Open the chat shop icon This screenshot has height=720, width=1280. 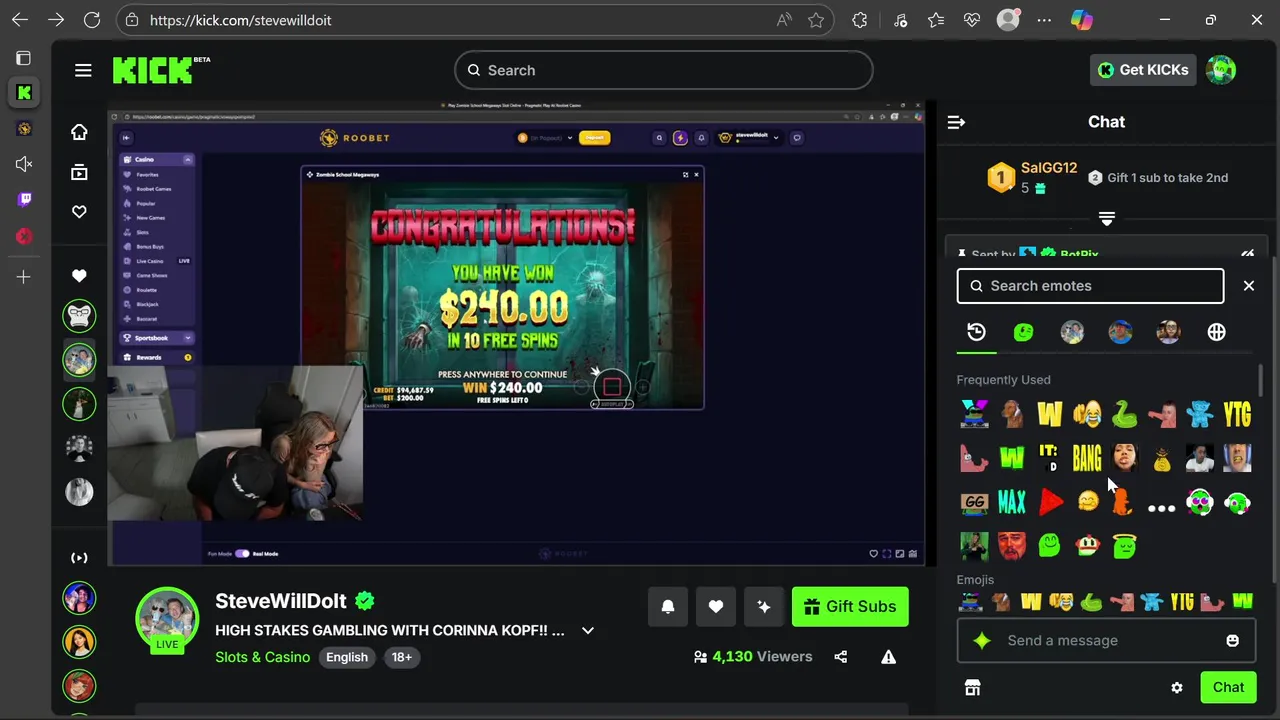click(x=972, y=688)
